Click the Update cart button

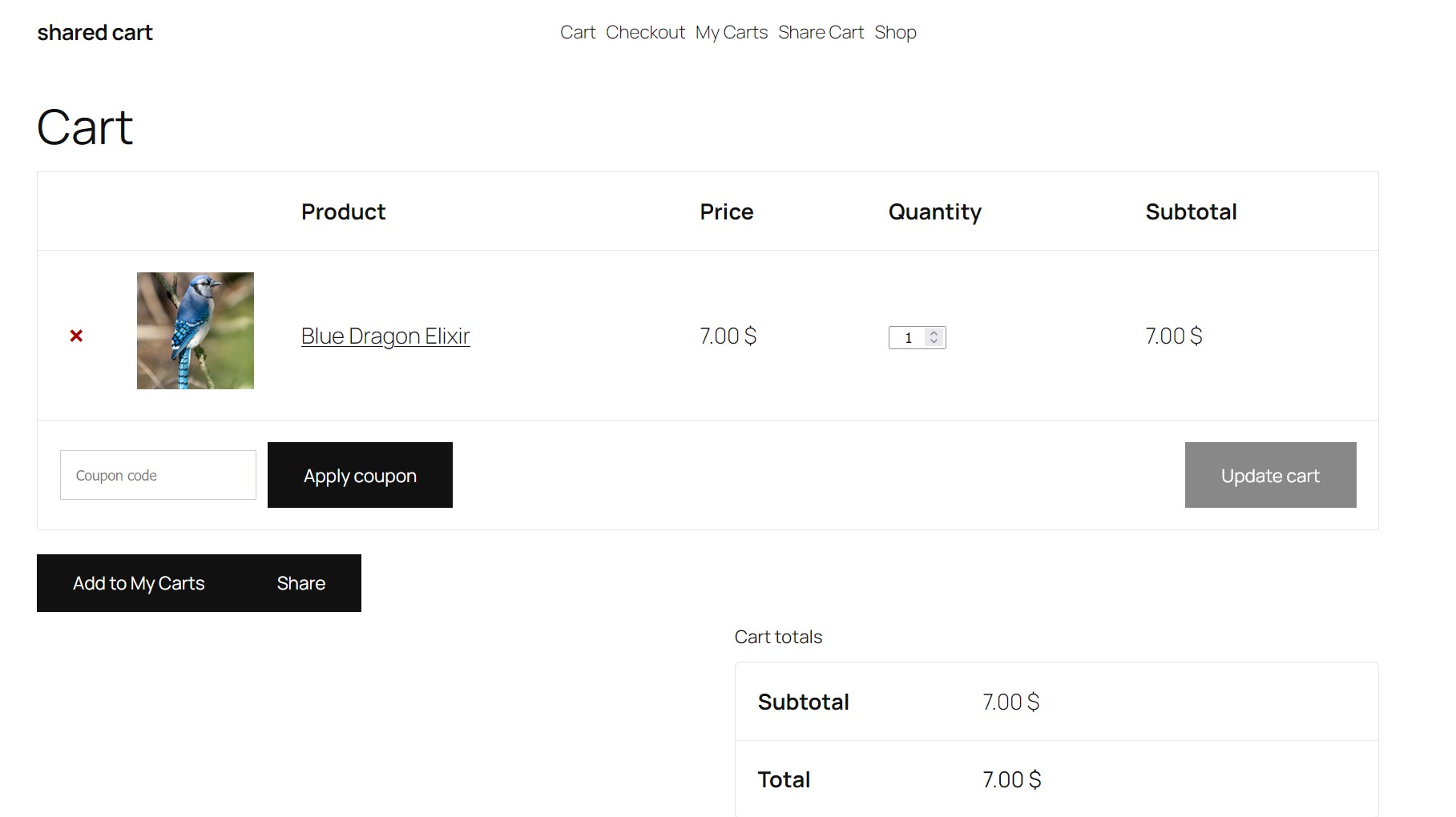1269,475
